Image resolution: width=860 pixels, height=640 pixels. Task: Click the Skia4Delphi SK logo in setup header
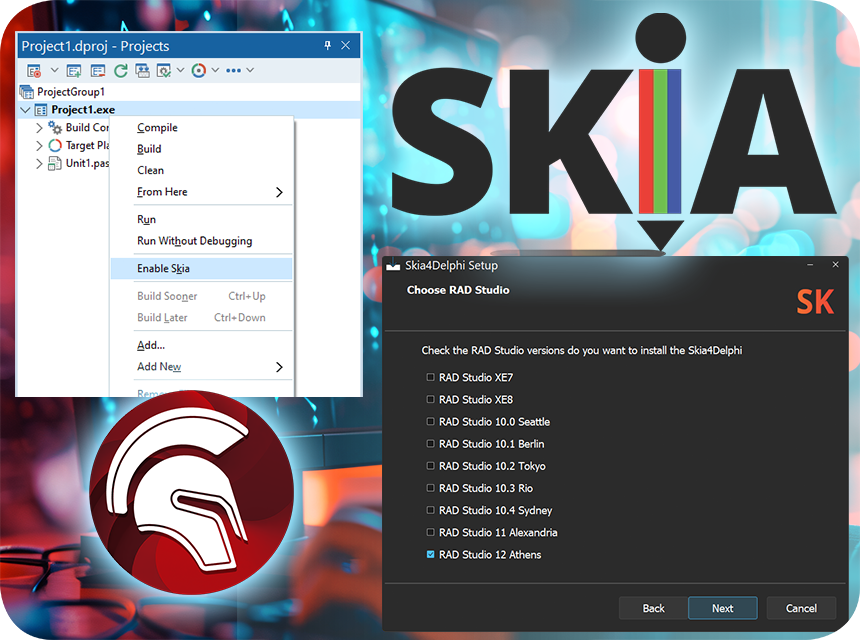click(x=816, y=301)
